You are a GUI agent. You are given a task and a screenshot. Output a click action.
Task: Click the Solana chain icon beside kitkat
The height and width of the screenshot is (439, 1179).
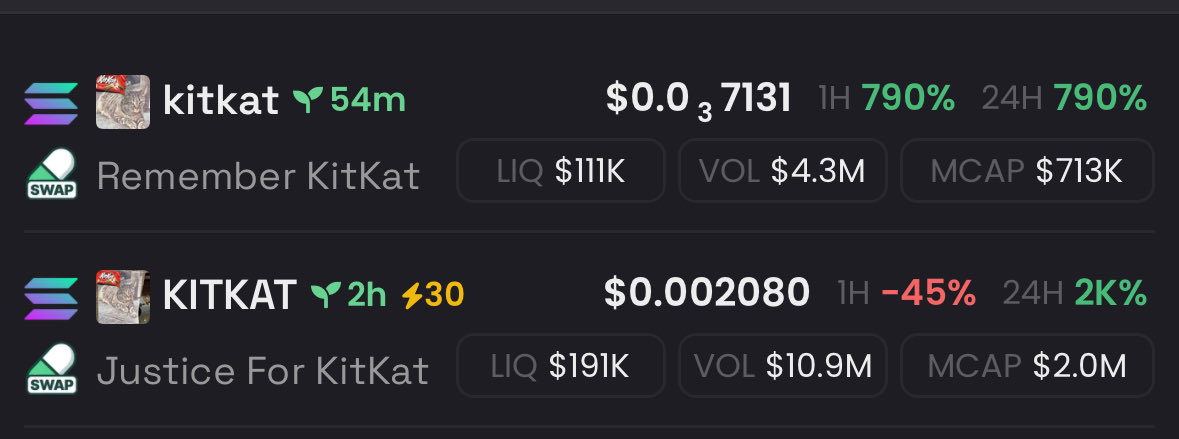tap(51, 102)
